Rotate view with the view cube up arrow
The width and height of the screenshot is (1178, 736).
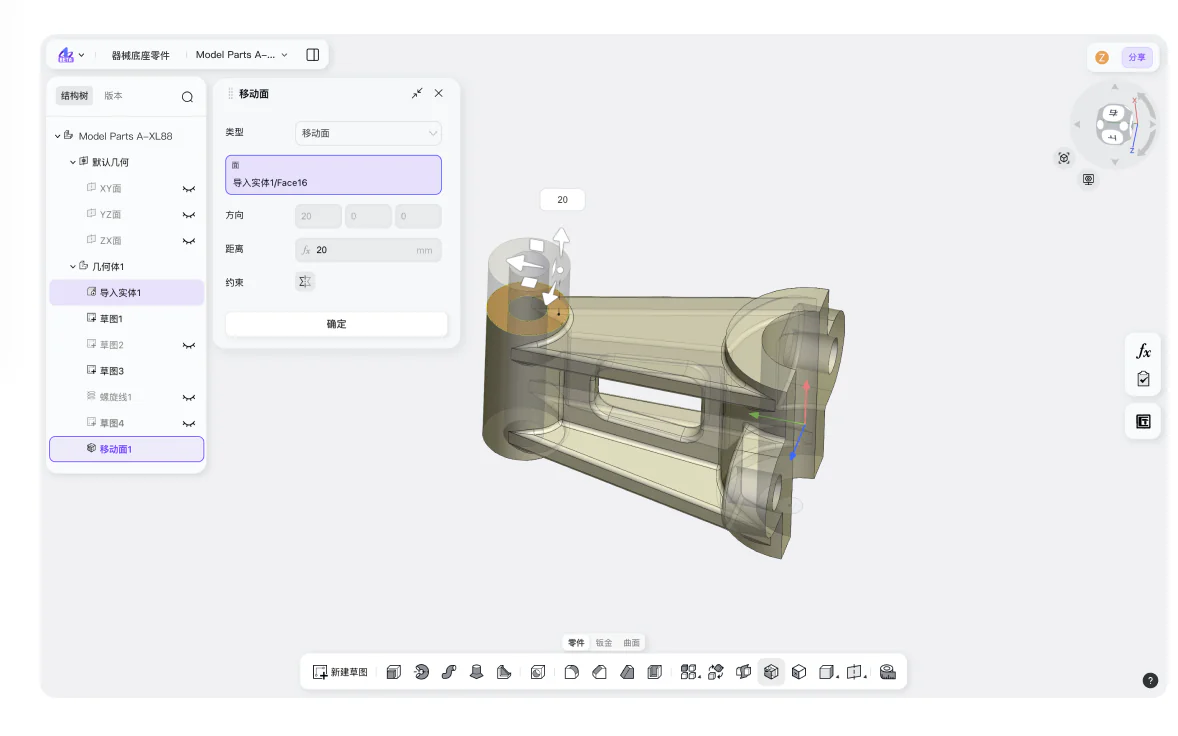[x=1114, y=87]
